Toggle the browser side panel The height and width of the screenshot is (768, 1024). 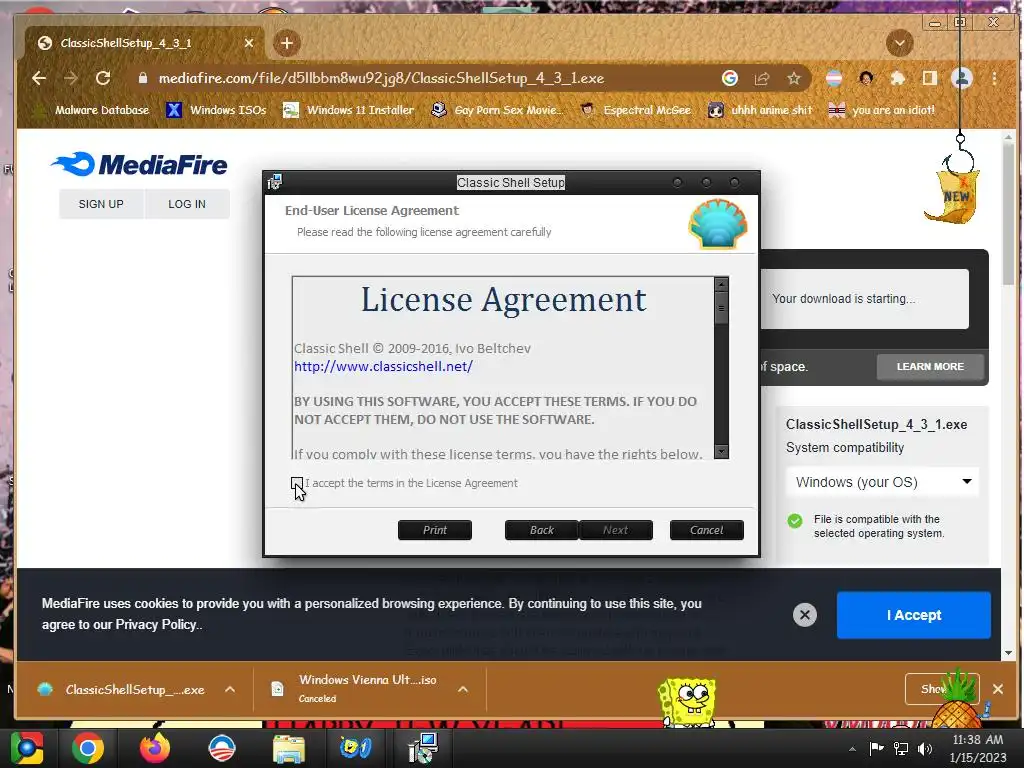929,78
